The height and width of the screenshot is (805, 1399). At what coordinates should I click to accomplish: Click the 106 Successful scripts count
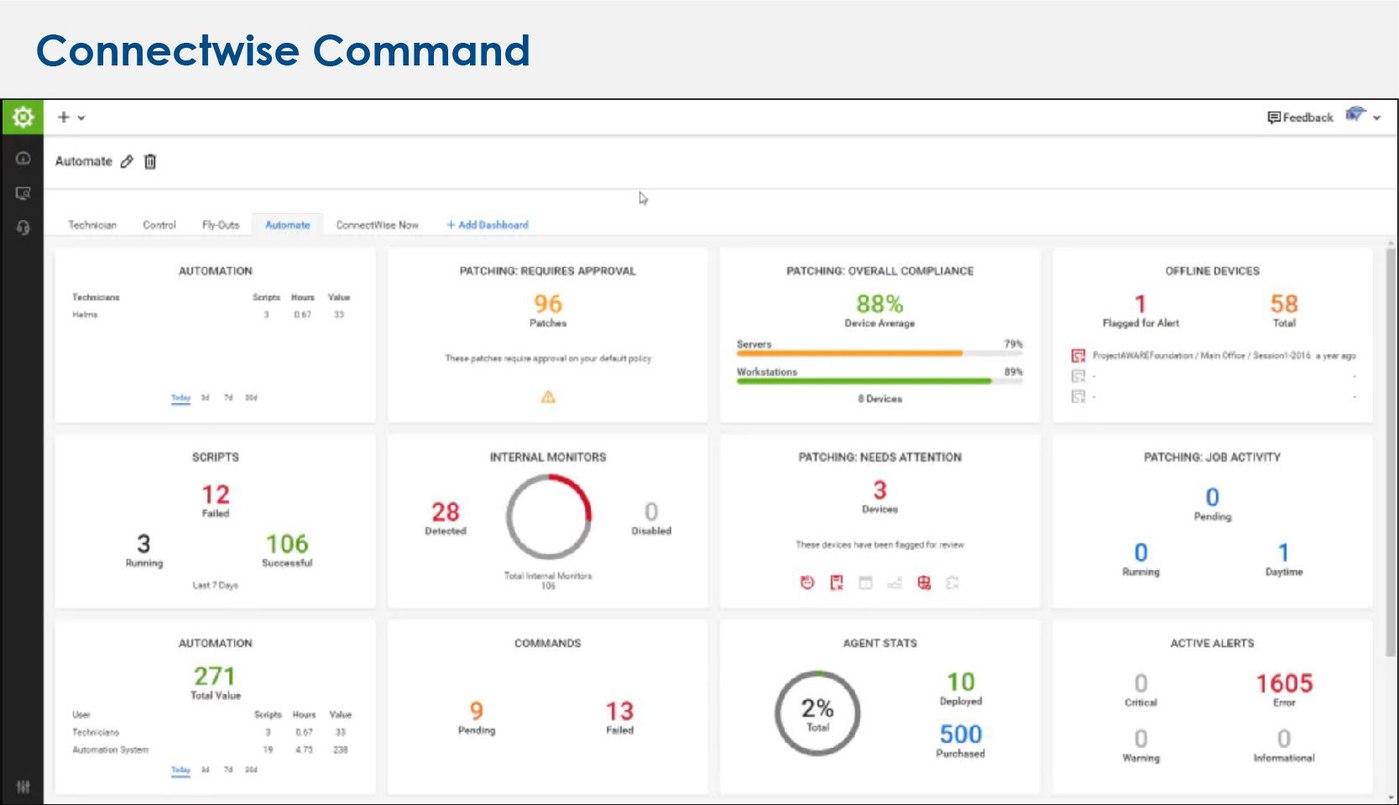click(x=287, y=544)
